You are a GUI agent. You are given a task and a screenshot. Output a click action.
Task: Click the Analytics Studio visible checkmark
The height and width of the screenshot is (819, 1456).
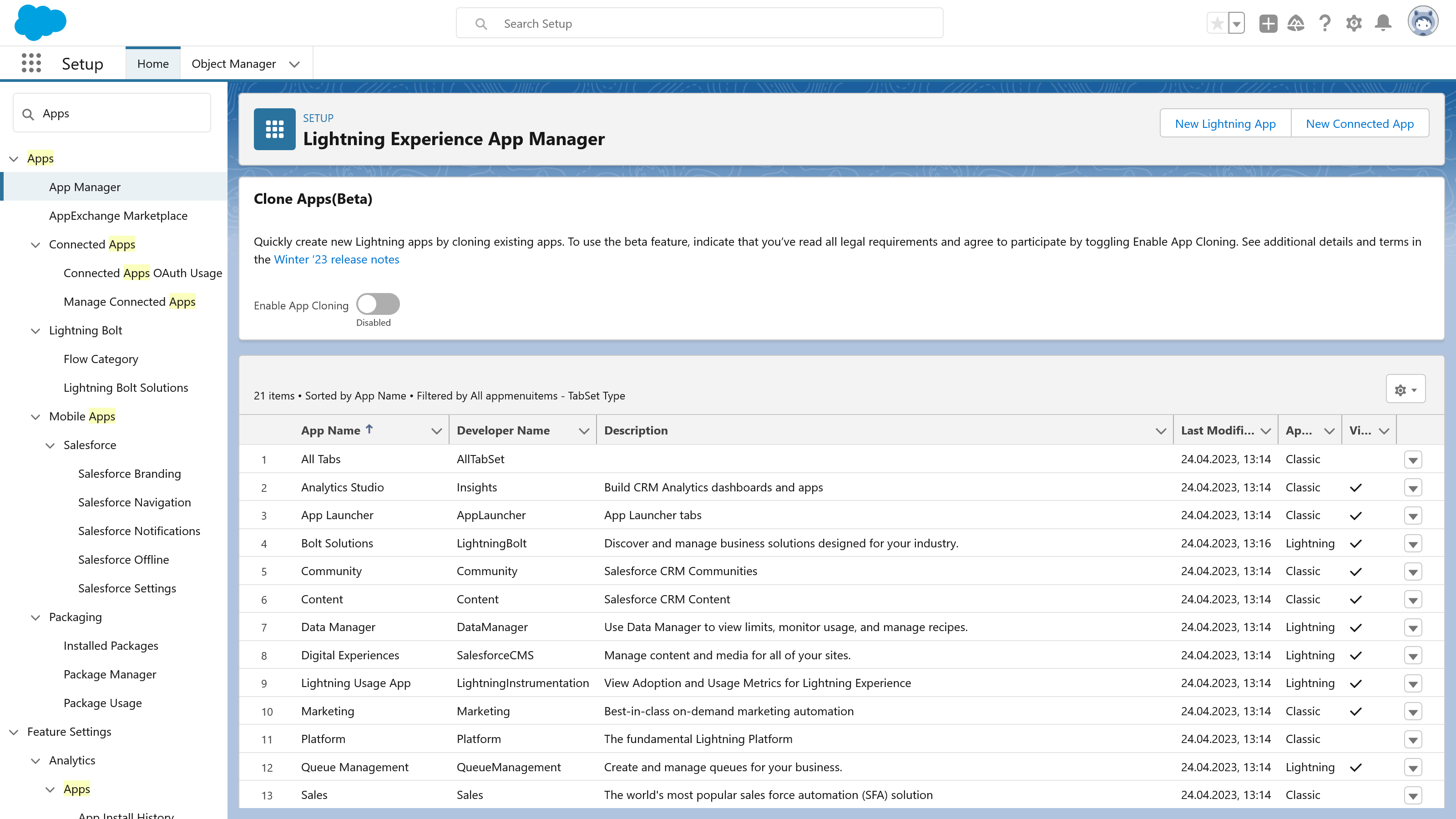[x=1356, y=487]
